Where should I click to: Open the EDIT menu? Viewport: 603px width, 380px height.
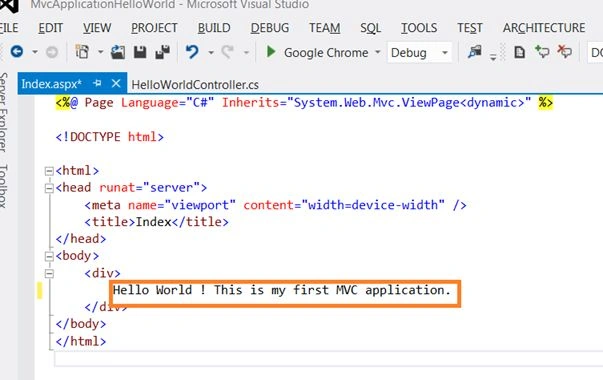click(50, 28)
